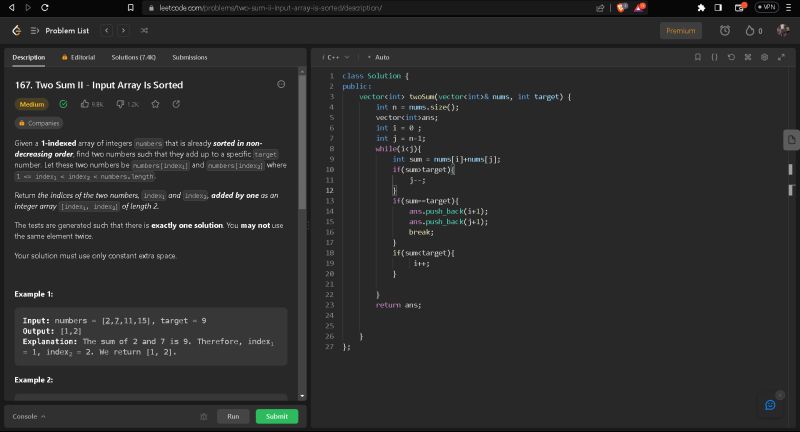Click line number 12 in gutter
Image resolution: width=800 pixels, height=432 pixels.
(x=330, y=190)
